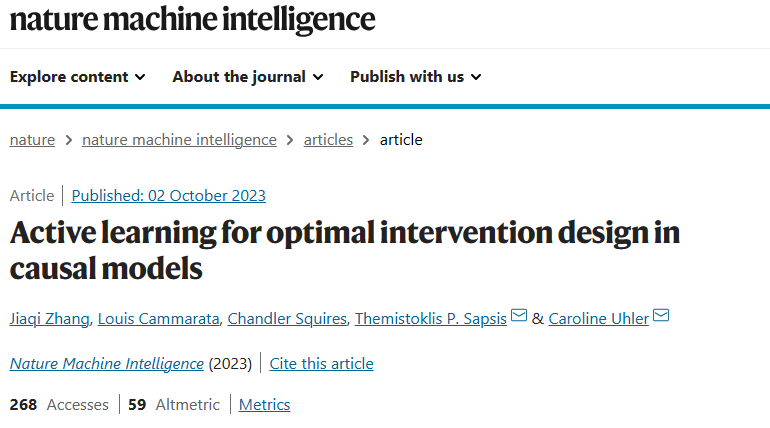770x428 pixels.
Task: Expand the Publish with us dropdown
Action: 416,77
